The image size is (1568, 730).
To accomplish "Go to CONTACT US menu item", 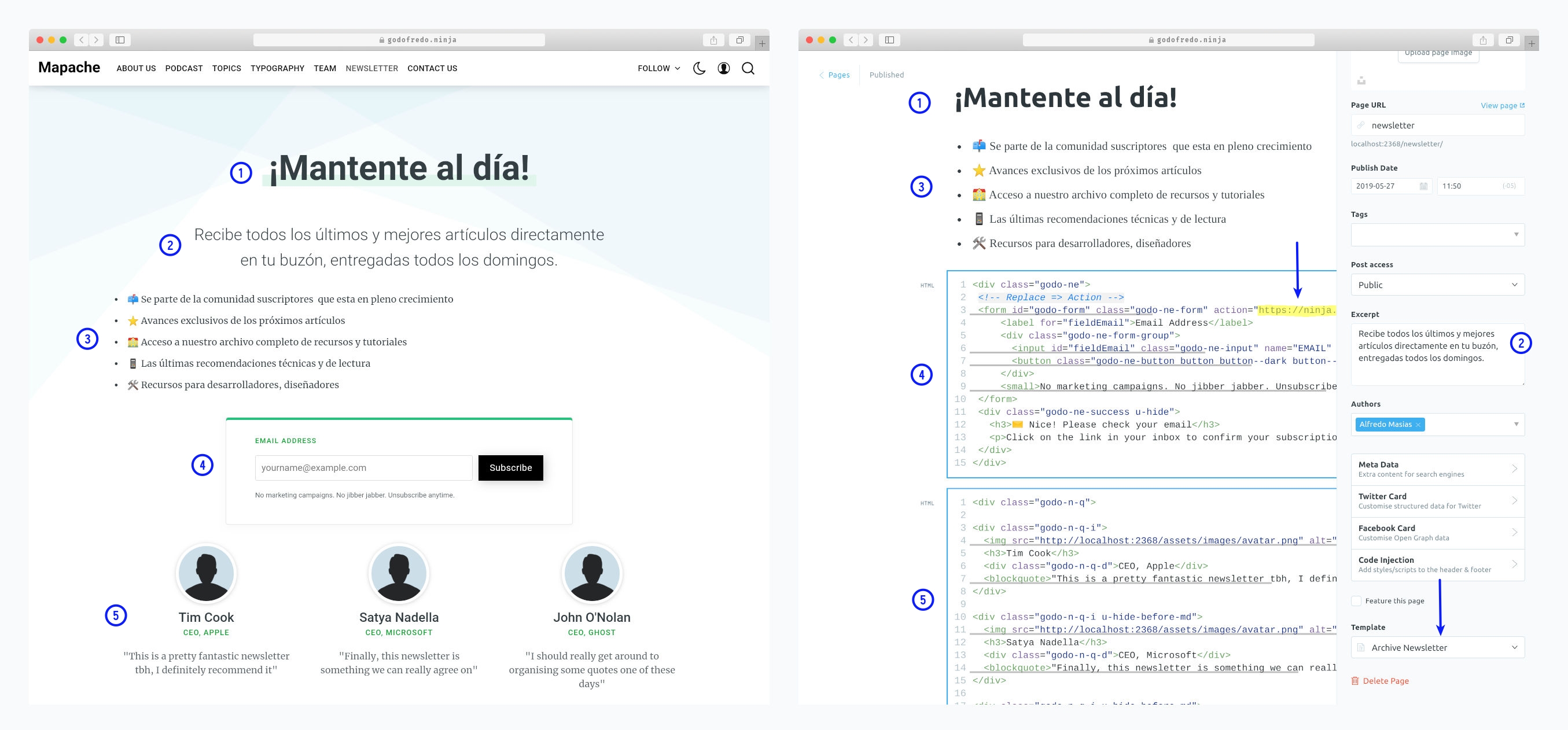I will click(432, 69).
